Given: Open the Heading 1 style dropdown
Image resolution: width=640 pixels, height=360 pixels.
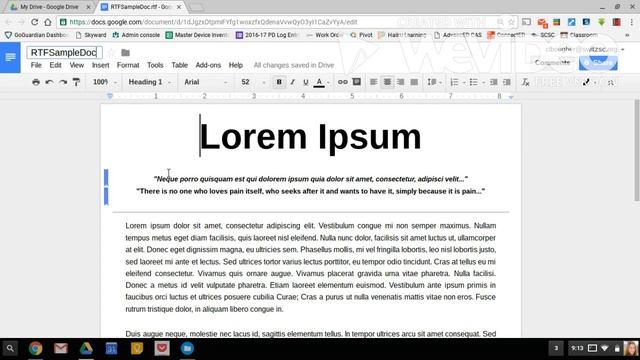Looking at the screenshot, I should coord(149,82).
